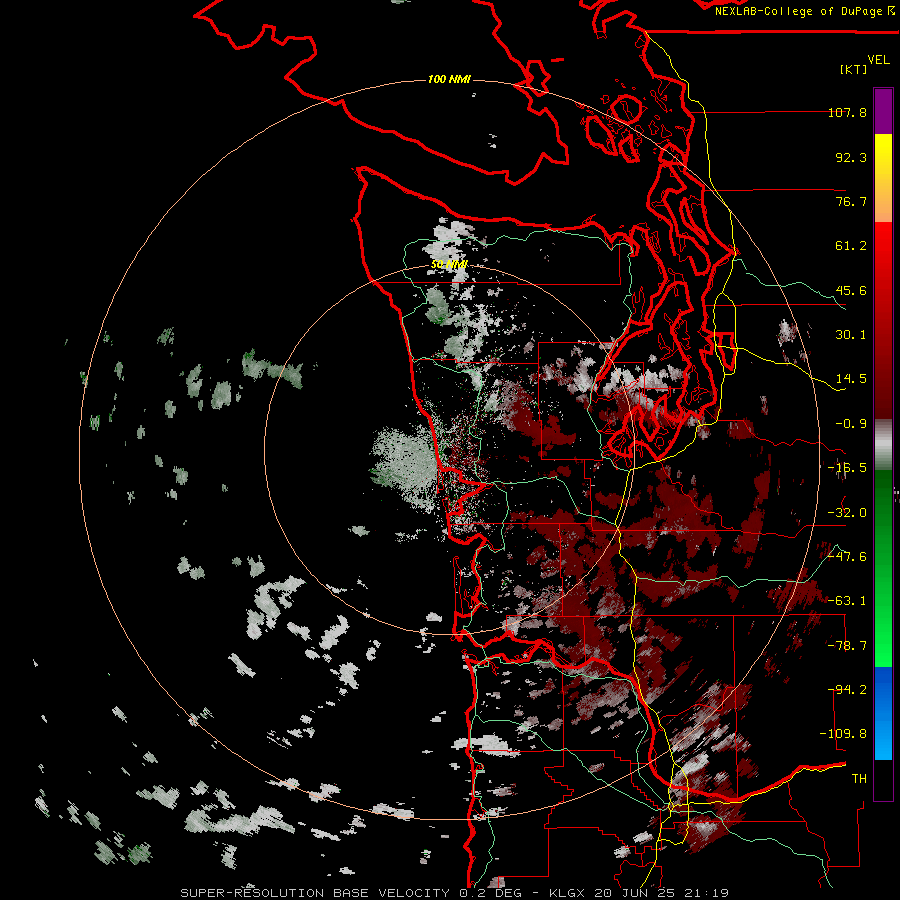Click the 45.6 legend value

click(851, 290)
